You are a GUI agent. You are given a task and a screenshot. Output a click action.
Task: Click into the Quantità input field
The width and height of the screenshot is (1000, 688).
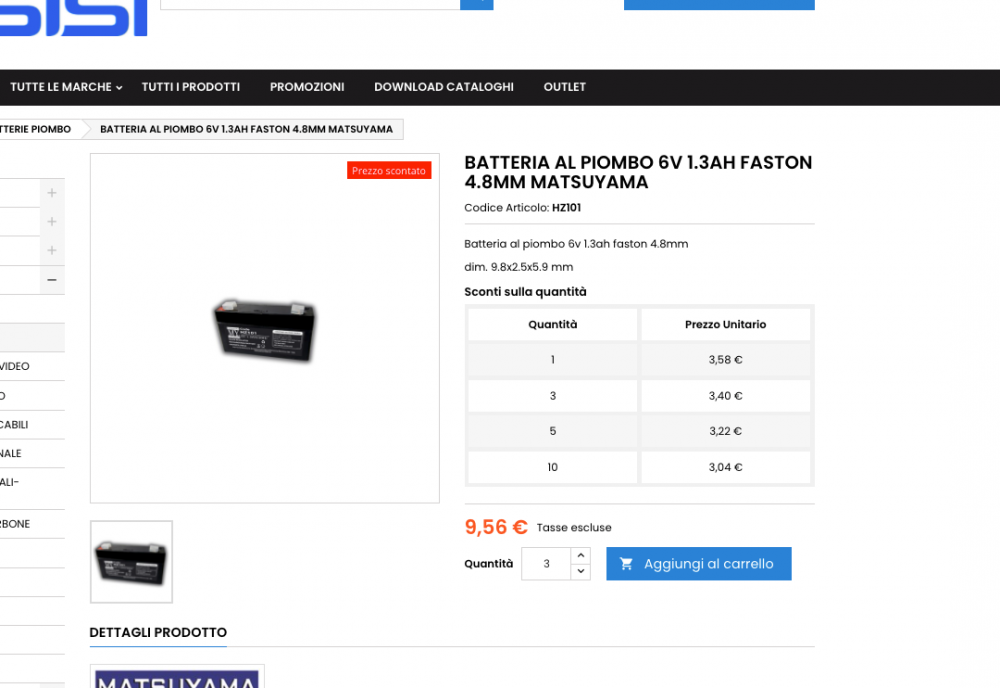pos(546,564)
